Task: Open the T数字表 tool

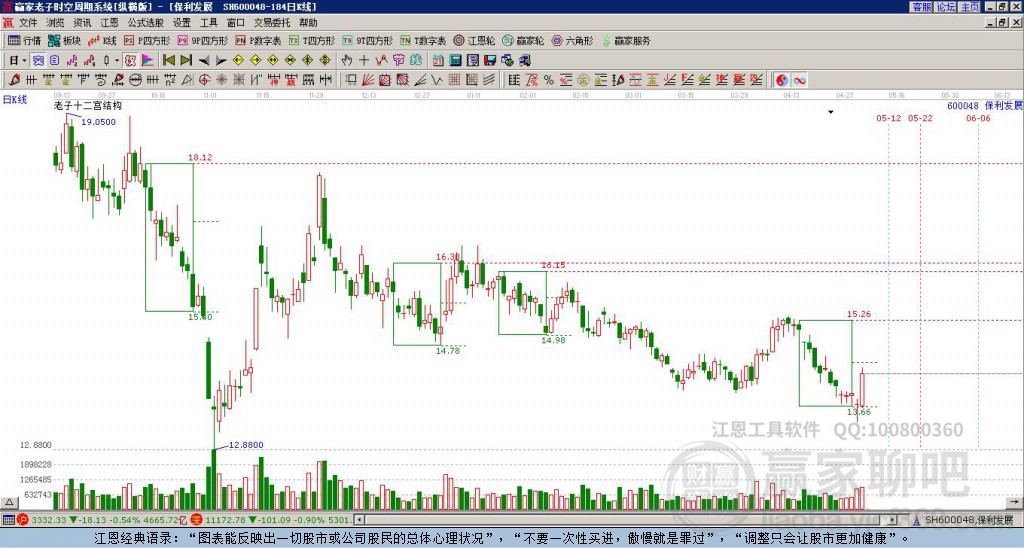Action: point(423,40)
